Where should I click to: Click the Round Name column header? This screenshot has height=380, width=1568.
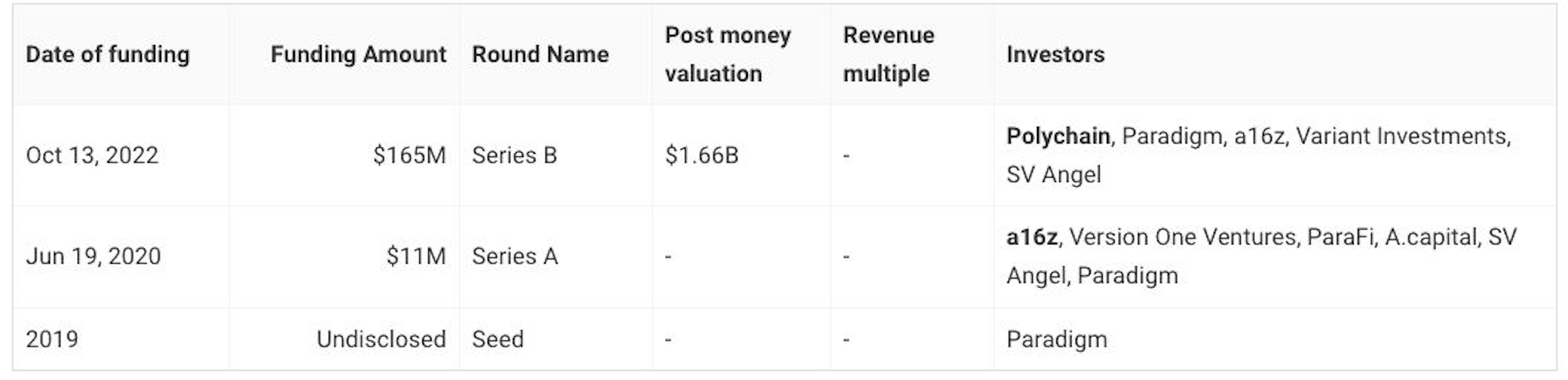(540, 55)
